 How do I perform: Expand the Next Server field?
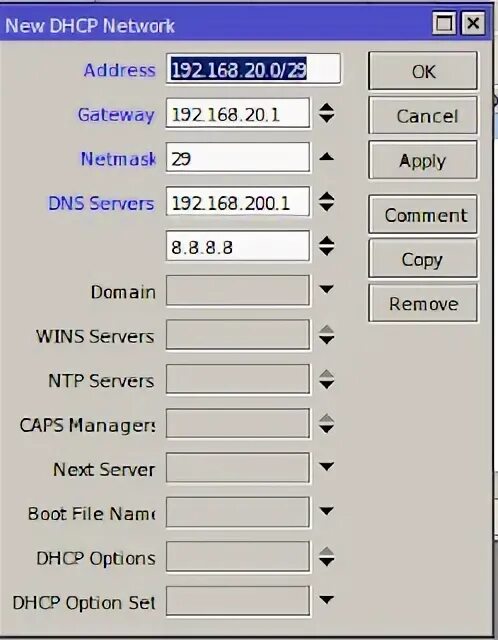[327, 467]
